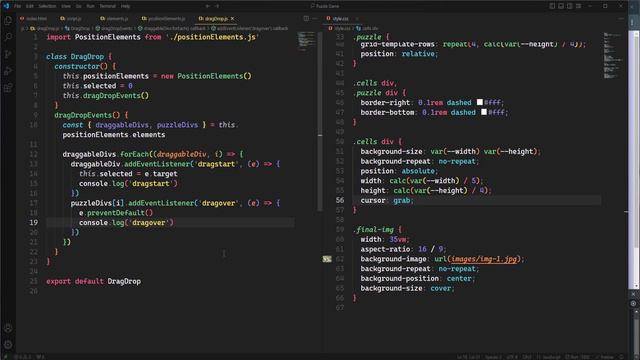Go back with the left arrow
The height and width of the screenshot is (360, 640).
click(207, 6)
